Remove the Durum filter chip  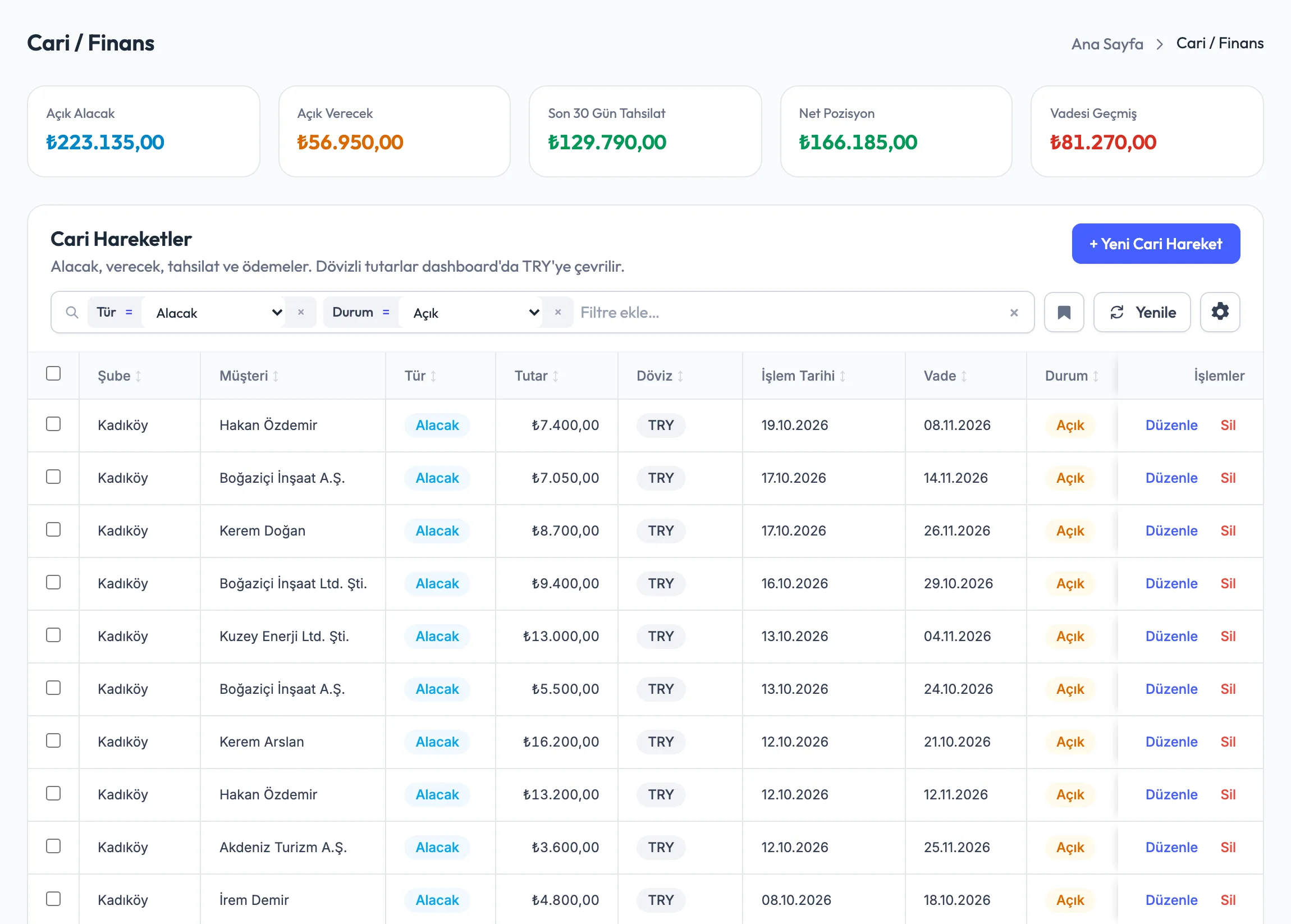point(557,312)
